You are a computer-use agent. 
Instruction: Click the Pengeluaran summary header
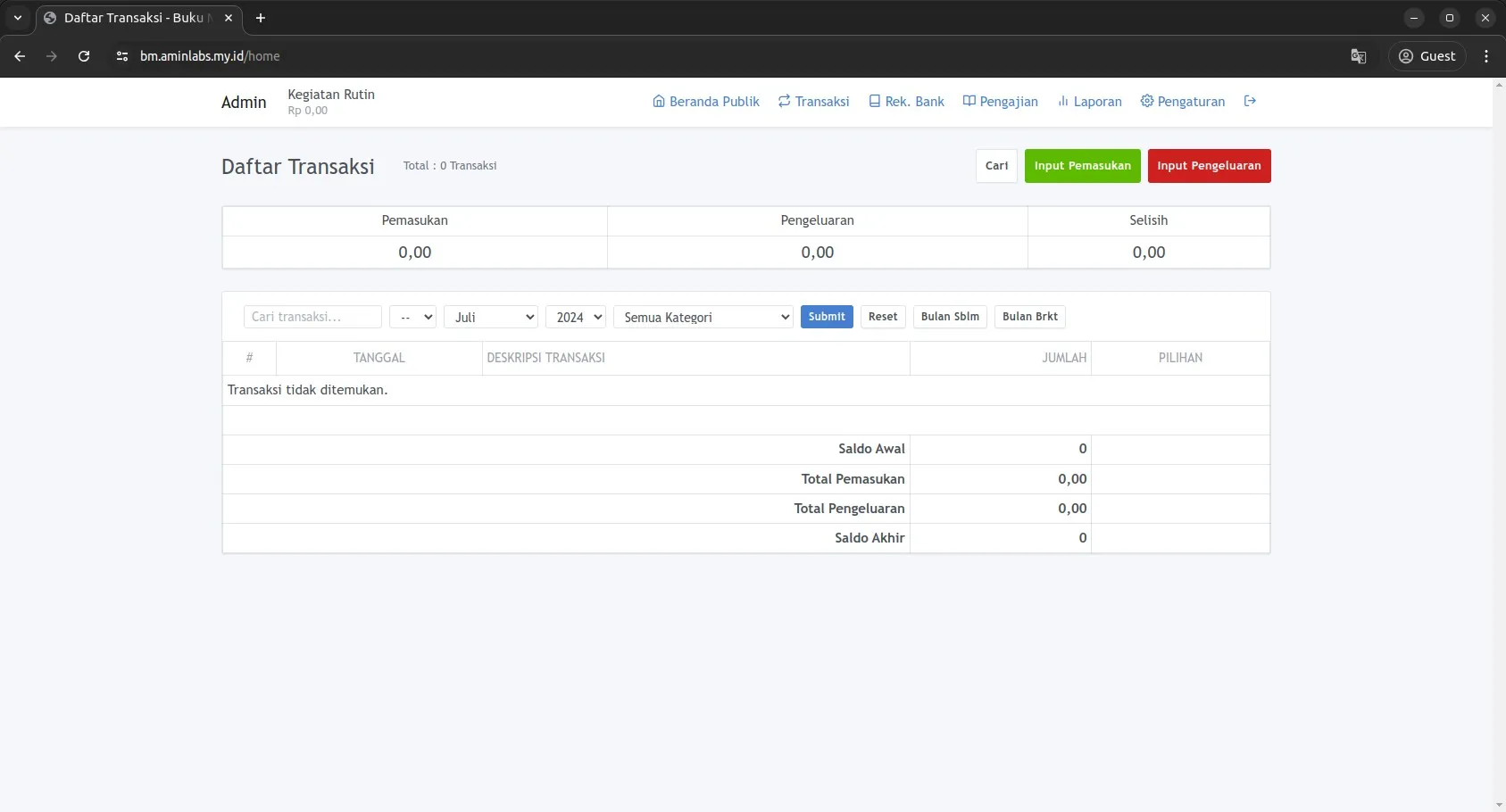pyautogui.click(x=818, y=220)
